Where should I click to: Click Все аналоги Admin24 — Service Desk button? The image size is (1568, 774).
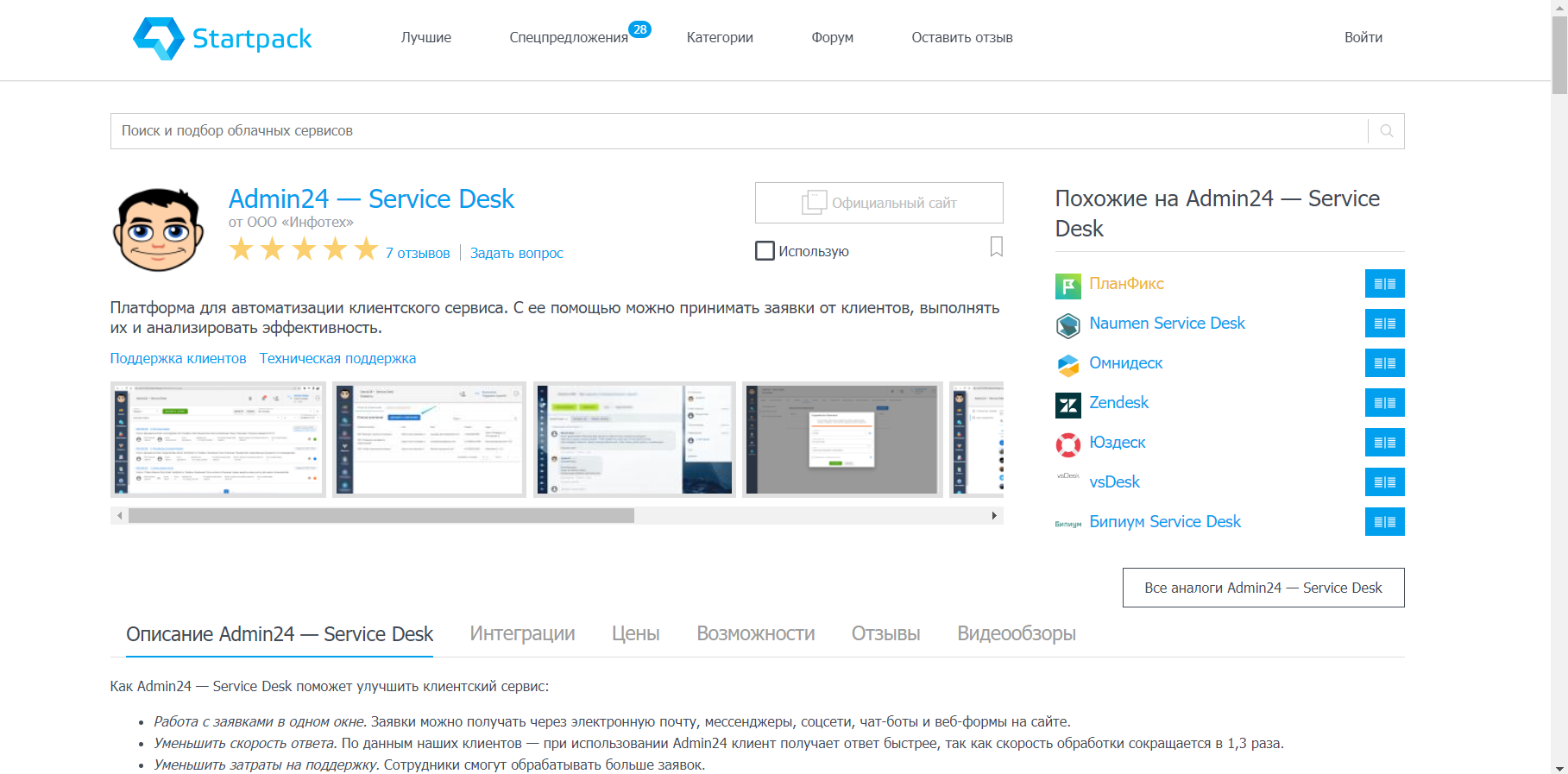pos(1263,588)
